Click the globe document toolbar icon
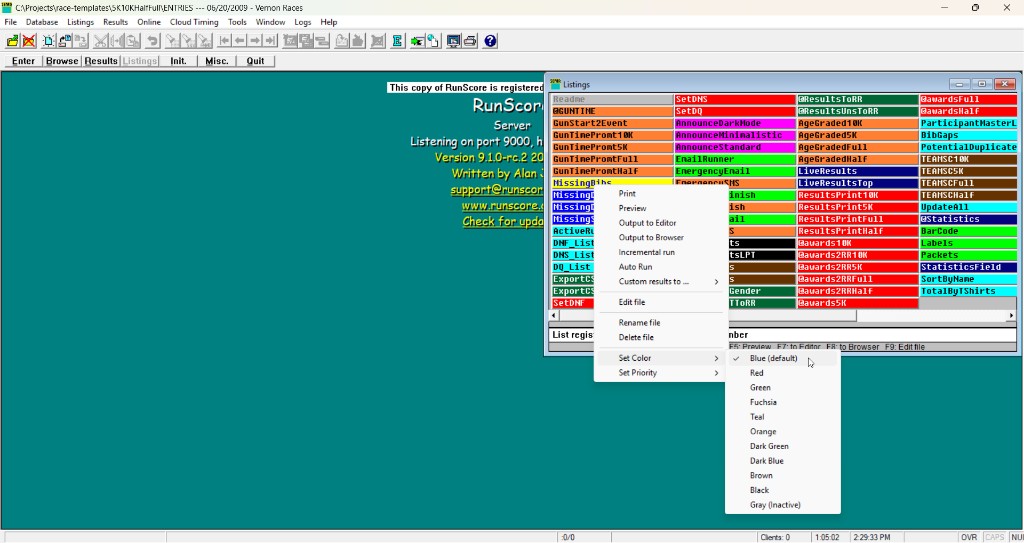This screenshot has height=543, width=1024. pyautogui.click(x=433, y=41)
